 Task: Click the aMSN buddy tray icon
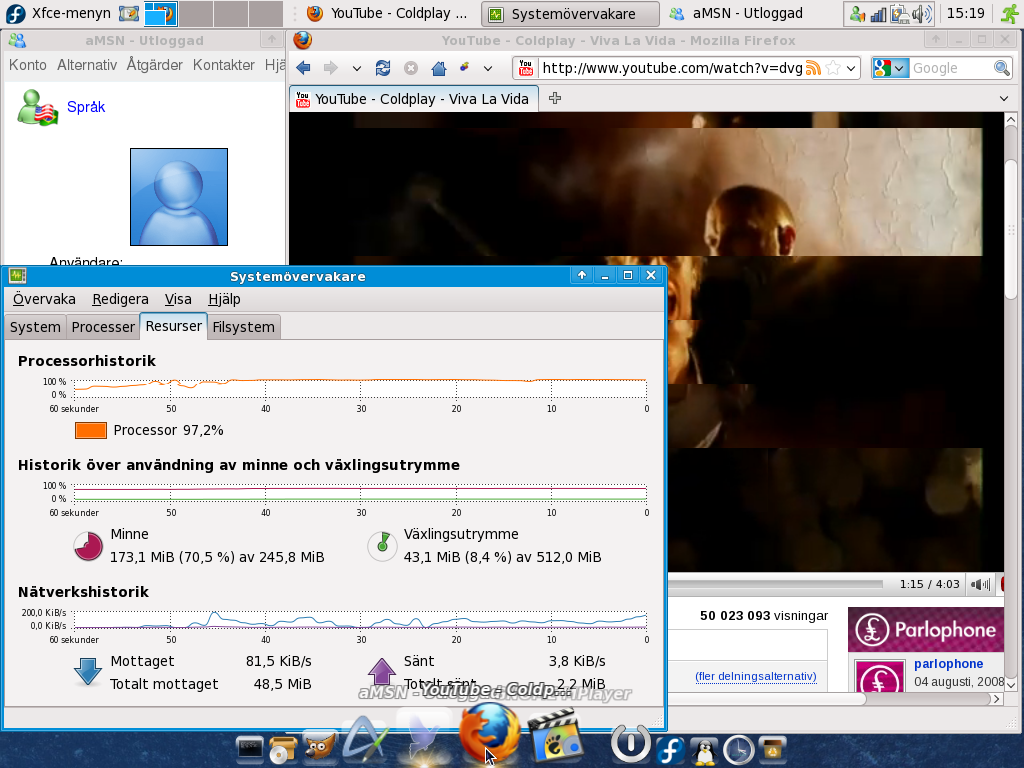tap(857, 14)
